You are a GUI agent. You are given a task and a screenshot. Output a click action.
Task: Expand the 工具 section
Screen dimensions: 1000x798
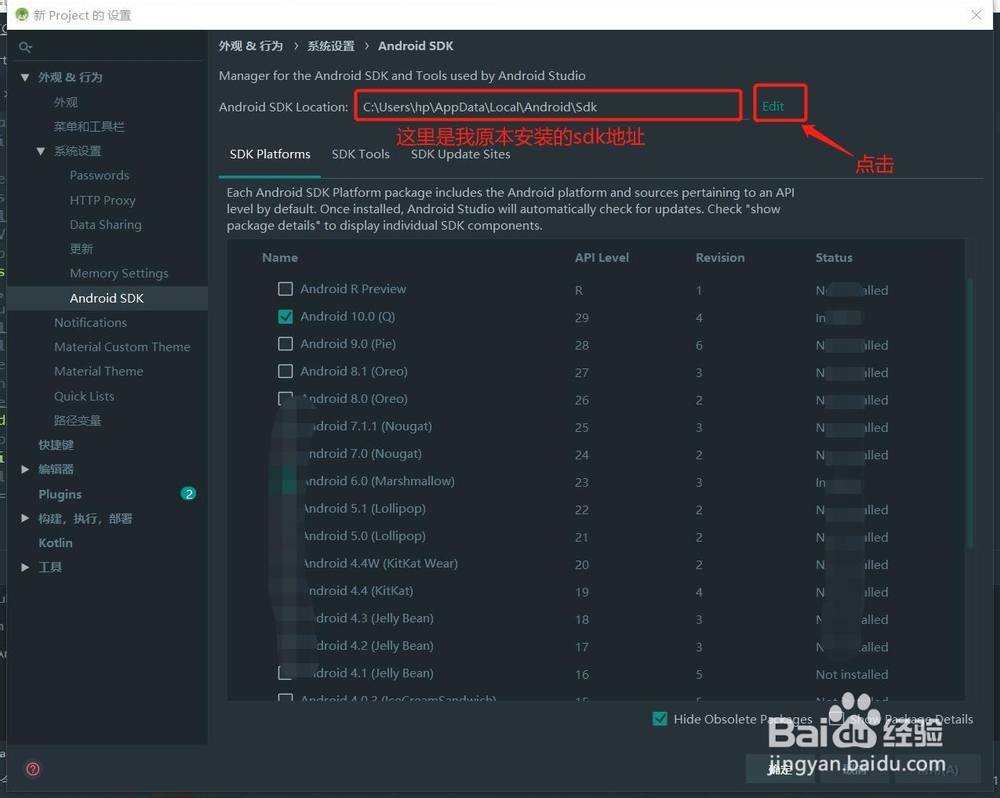click(24, 567)
